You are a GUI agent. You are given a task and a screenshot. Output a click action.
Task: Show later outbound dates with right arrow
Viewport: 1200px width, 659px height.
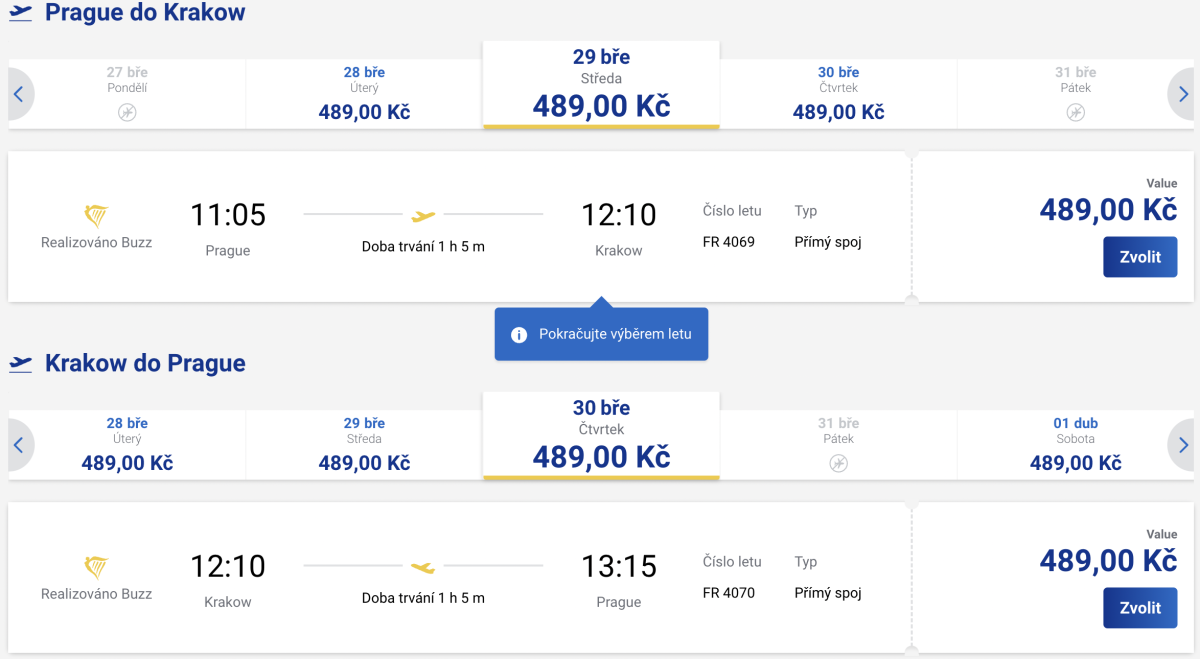(1183, 95)
